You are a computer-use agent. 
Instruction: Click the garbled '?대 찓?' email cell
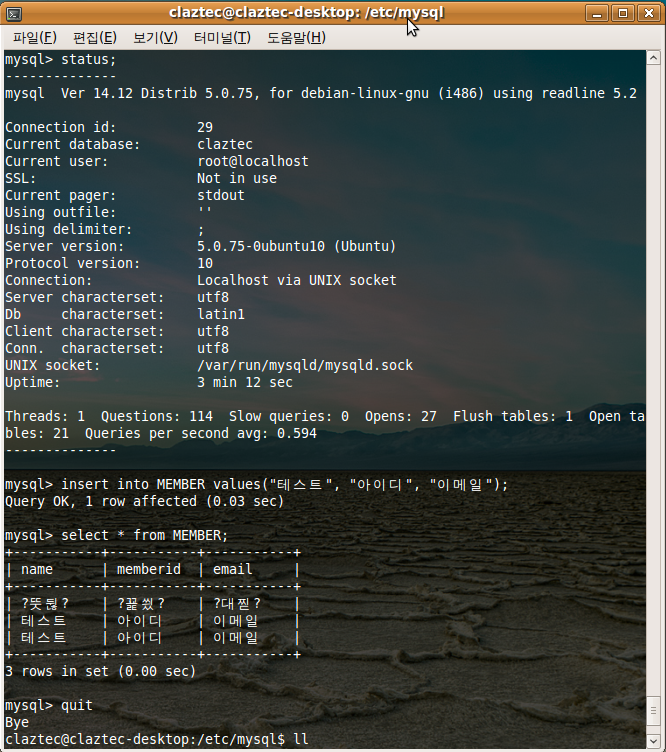[x=237, y=604]
